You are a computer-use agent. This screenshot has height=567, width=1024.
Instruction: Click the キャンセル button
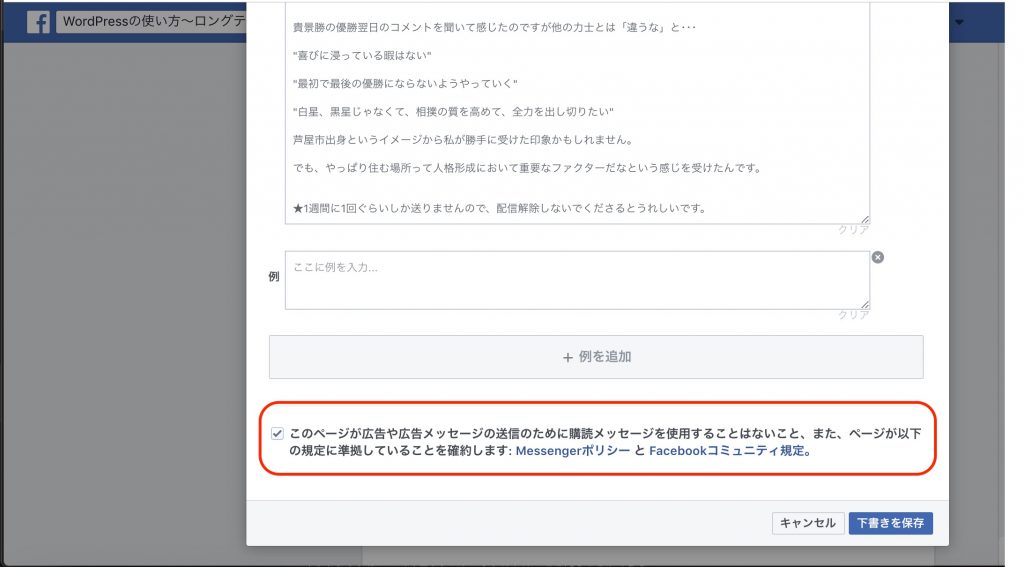click(808, 523)
